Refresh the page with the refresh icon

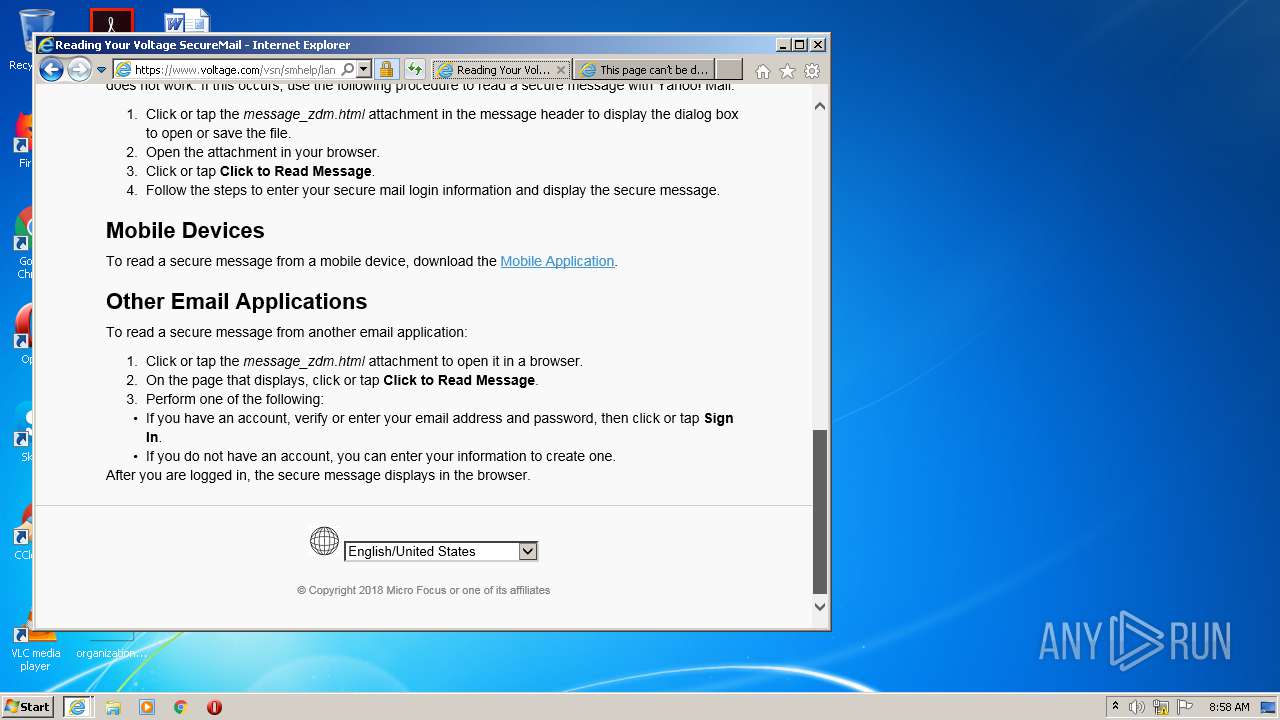[414, 69]
